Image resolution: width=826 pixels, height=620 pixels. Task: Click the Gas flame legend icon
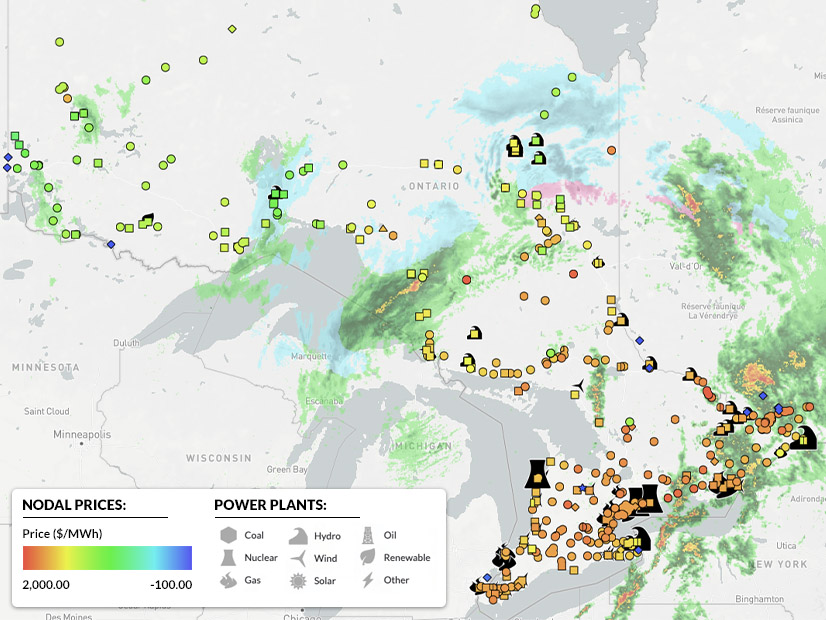tap(228, 580)
